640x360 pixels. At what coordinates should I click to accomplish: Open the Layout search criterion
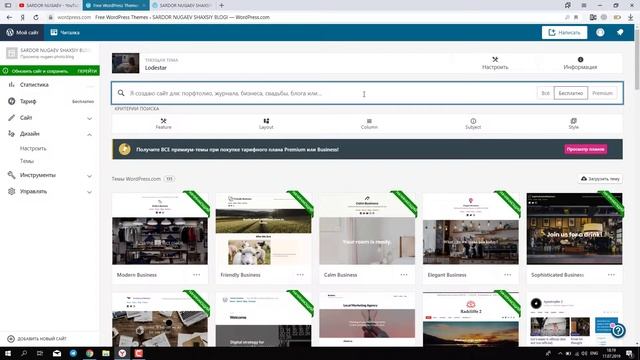tap(266, 124)
